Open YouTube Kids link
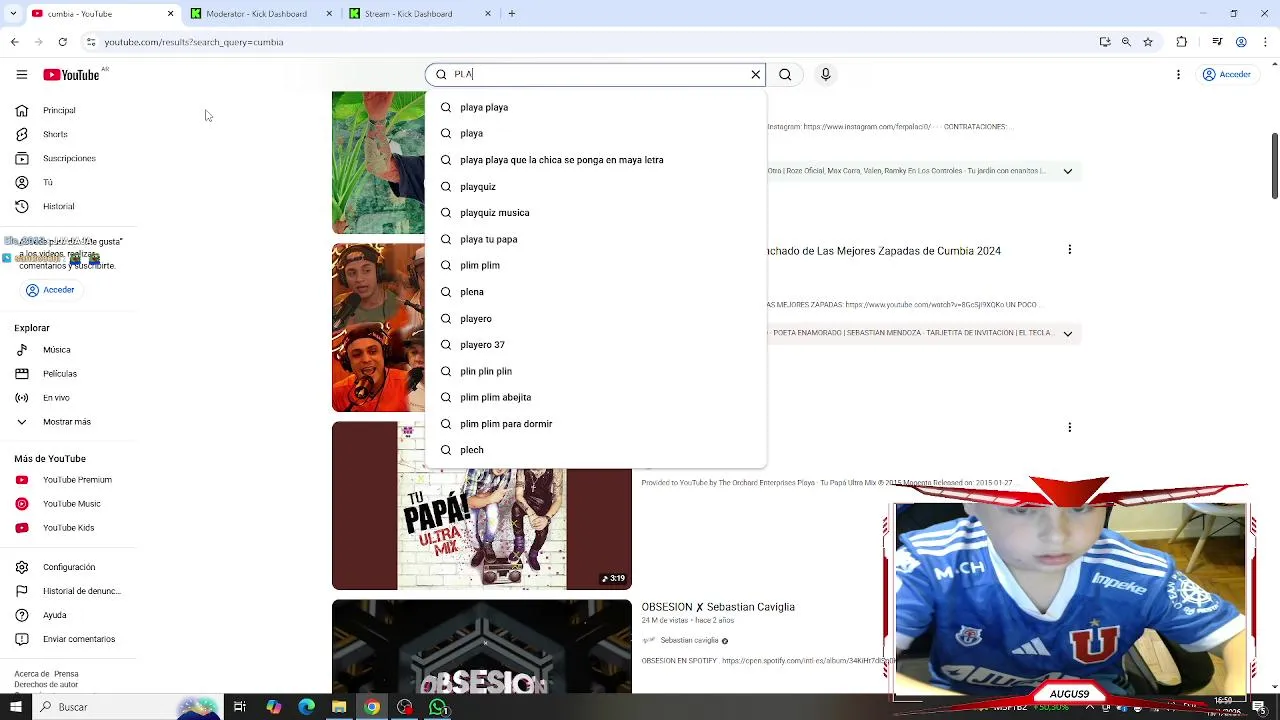This screenshot has width=1280, height=720. pos(68,528)
